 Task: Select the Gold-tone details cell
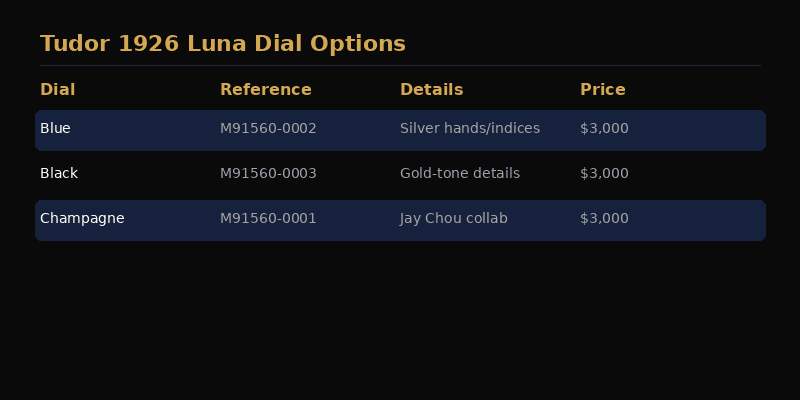click(x=460, y=173)
